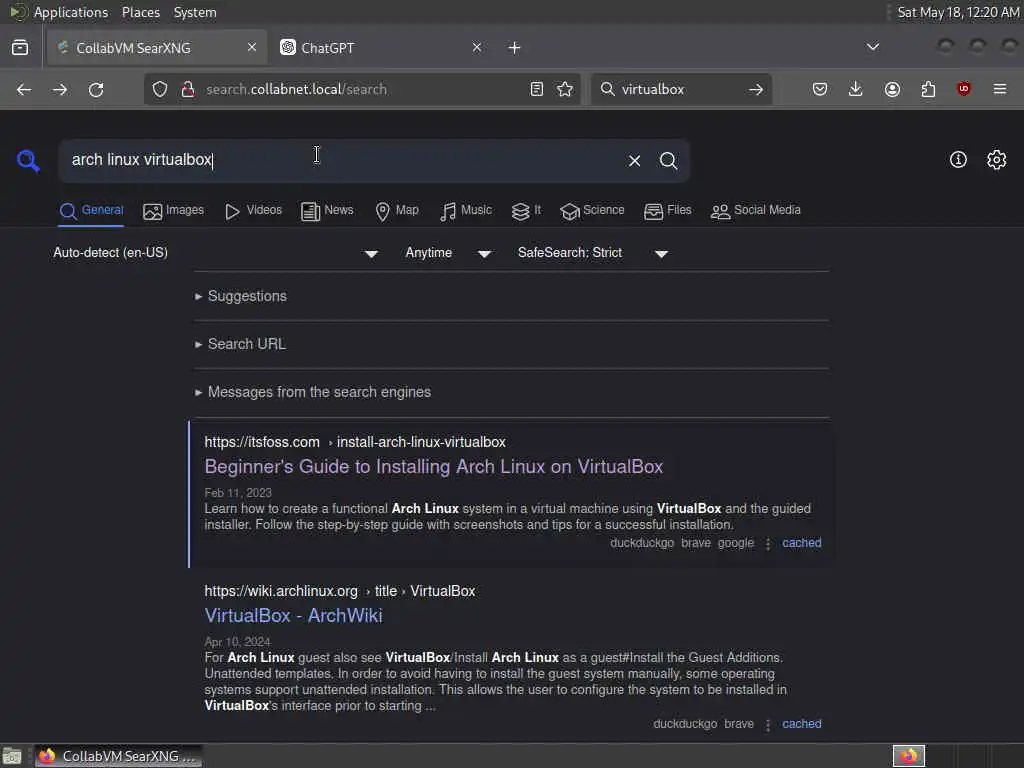
Task: Select the General search category
Action: (x=91, y=211)
